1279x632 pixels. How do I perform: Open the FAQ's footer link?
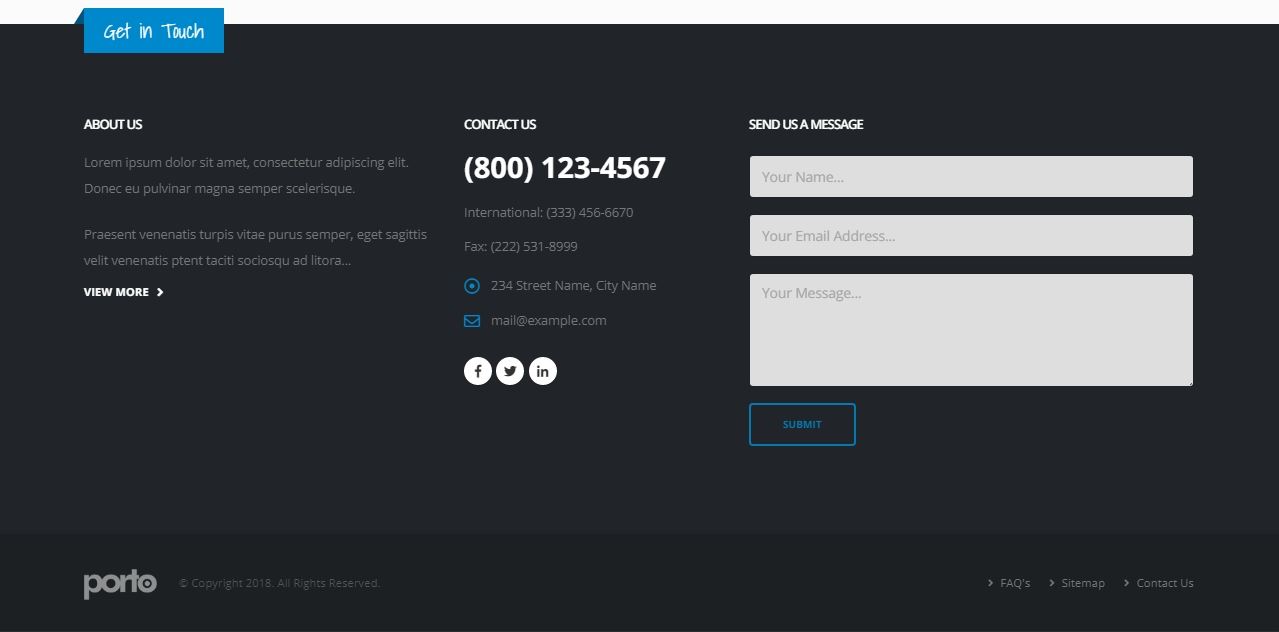tap(1015, 583)
